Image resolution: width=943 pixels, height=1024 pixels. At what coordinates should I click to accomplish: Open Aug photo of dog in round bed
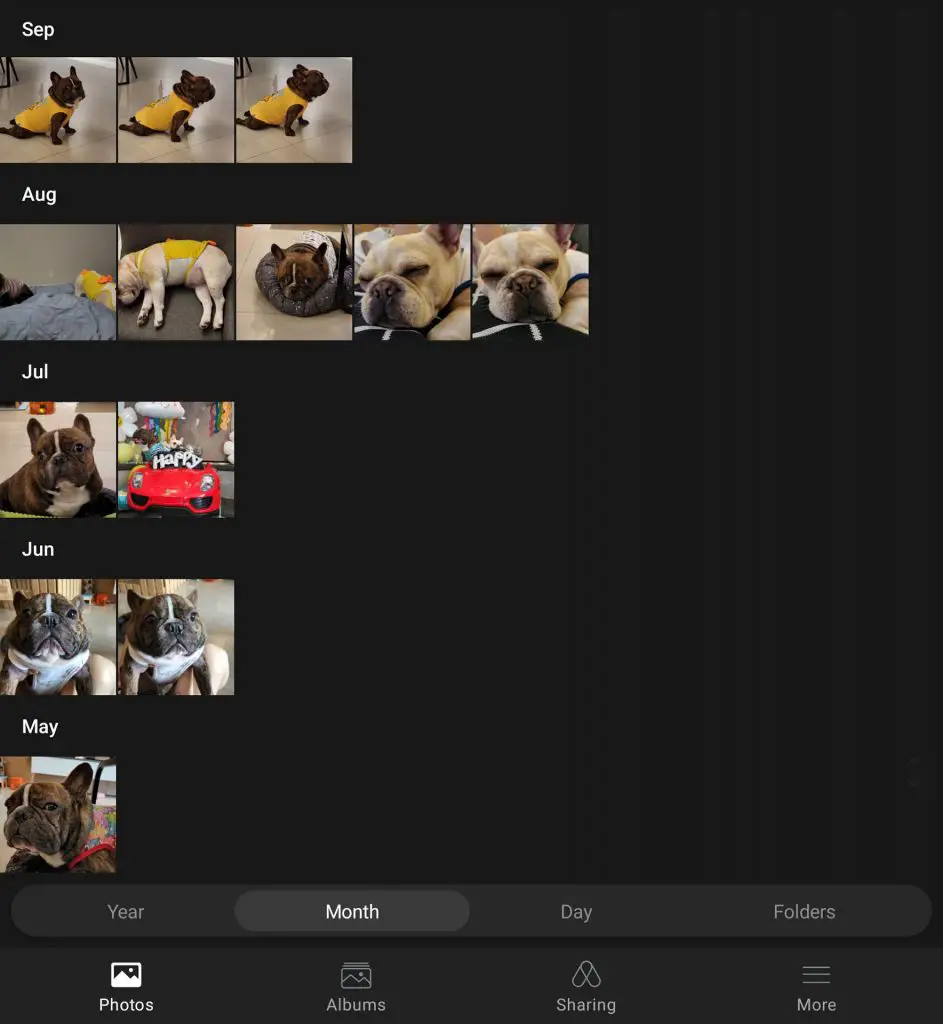(294, 282)
